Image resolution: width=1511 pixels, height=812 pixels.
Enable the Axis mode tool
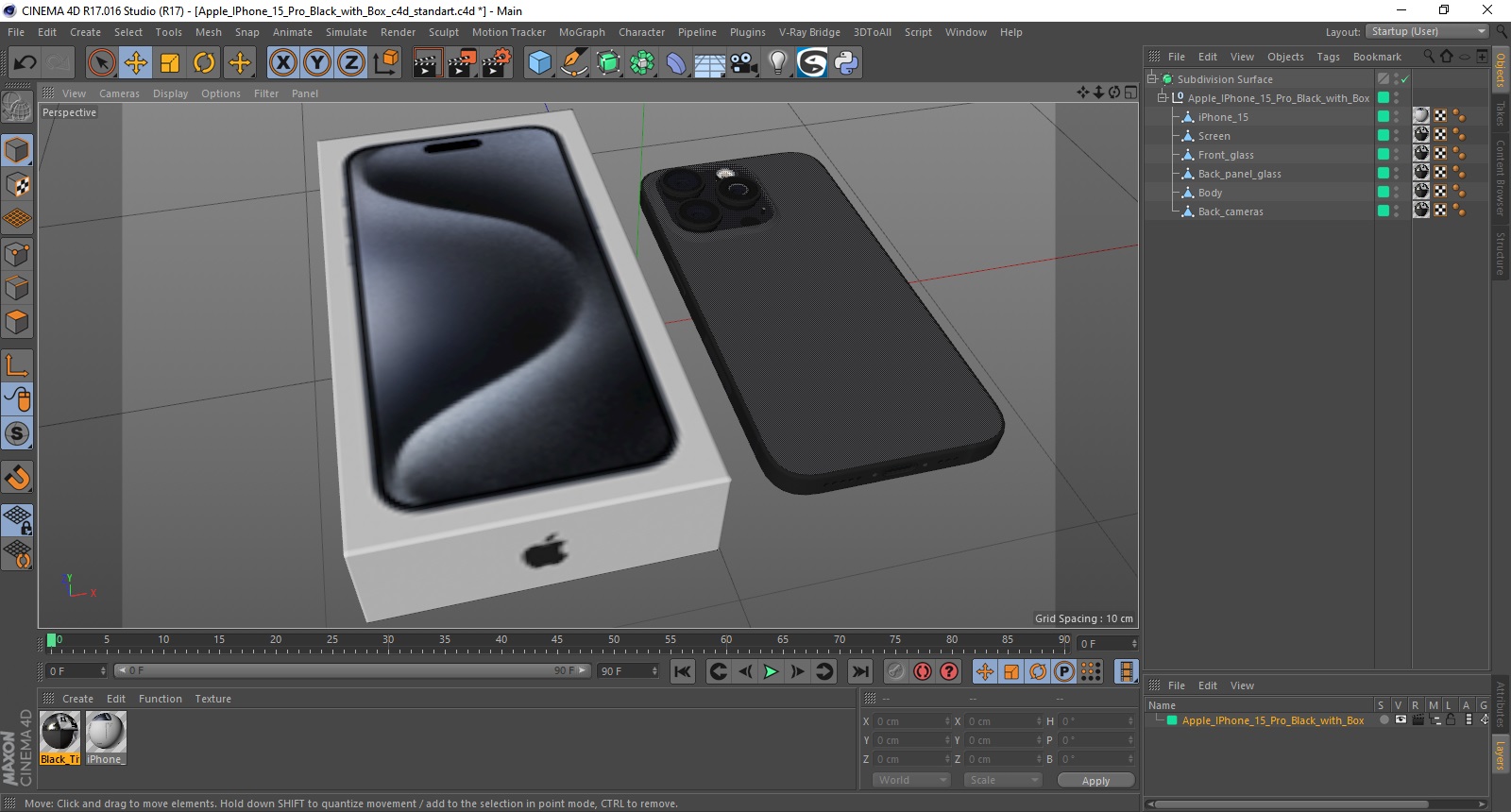point(17,365)
